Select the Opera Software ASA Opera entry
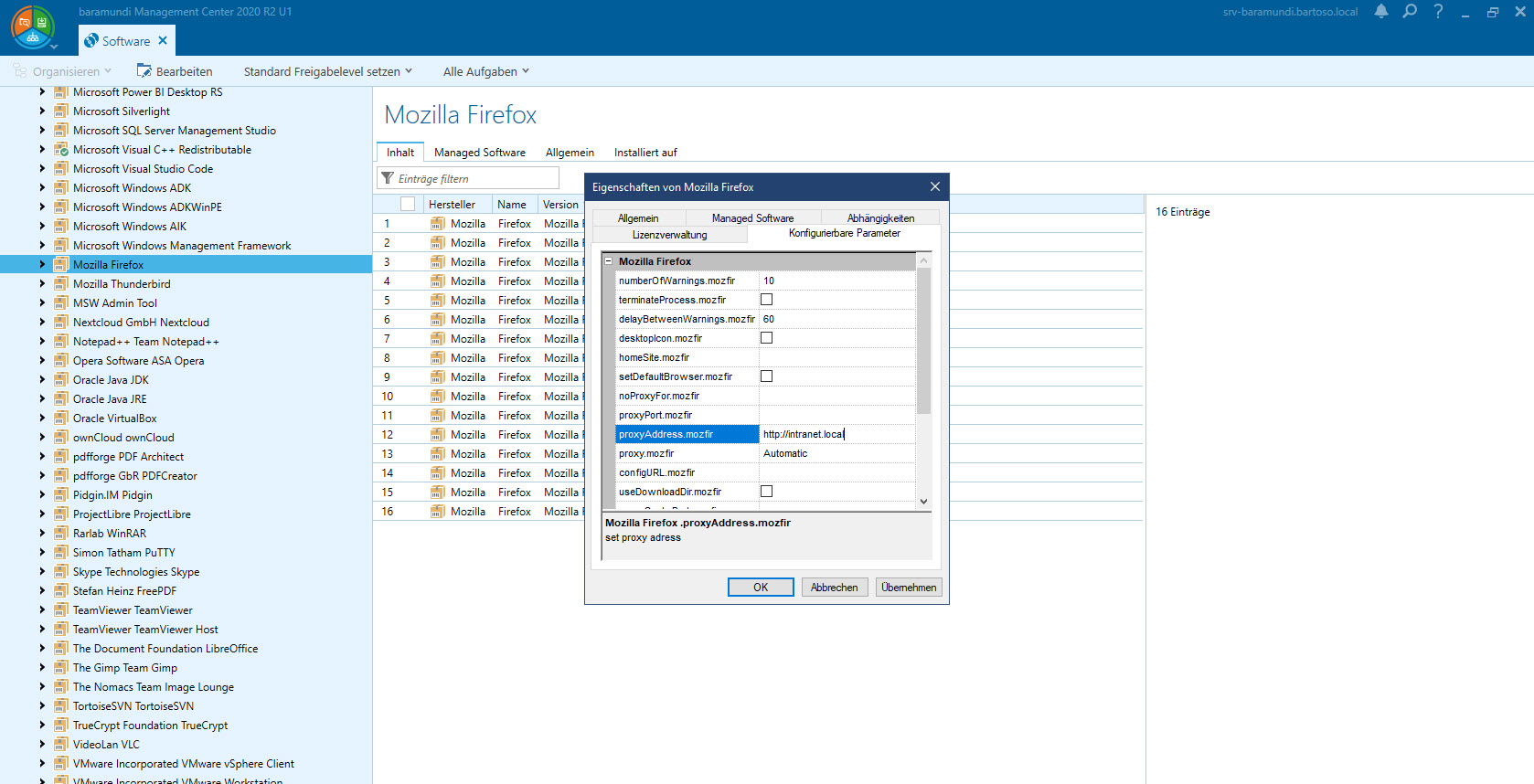The height and width of the screenshot is (784, 1534). tap(139, 361)
